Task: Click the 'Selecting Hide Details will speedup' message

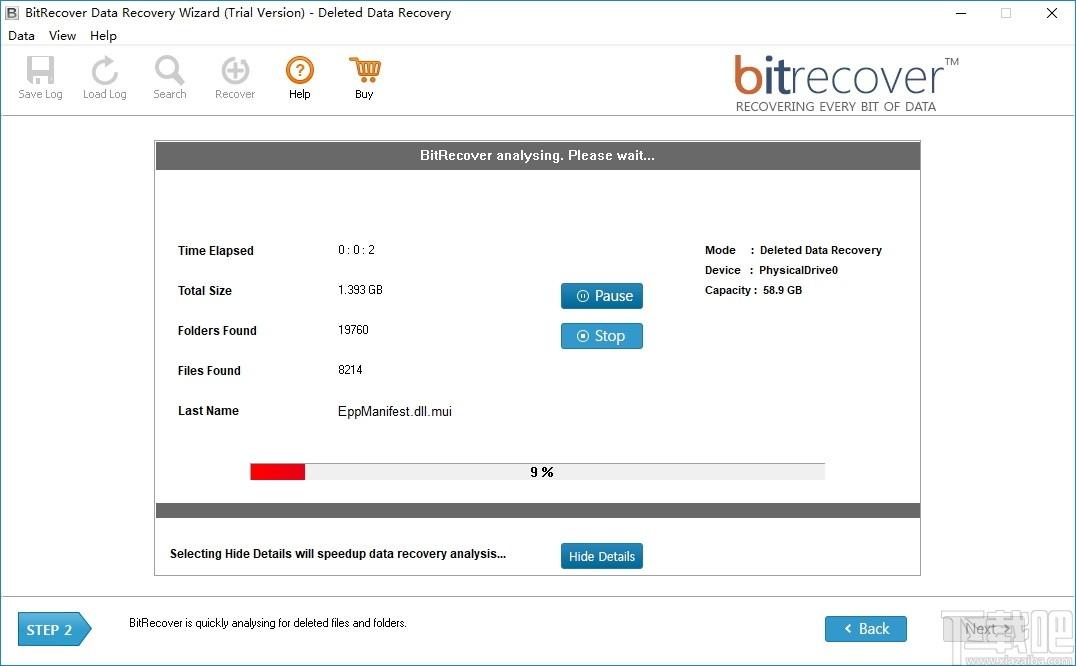Action: tap(338, 554)
